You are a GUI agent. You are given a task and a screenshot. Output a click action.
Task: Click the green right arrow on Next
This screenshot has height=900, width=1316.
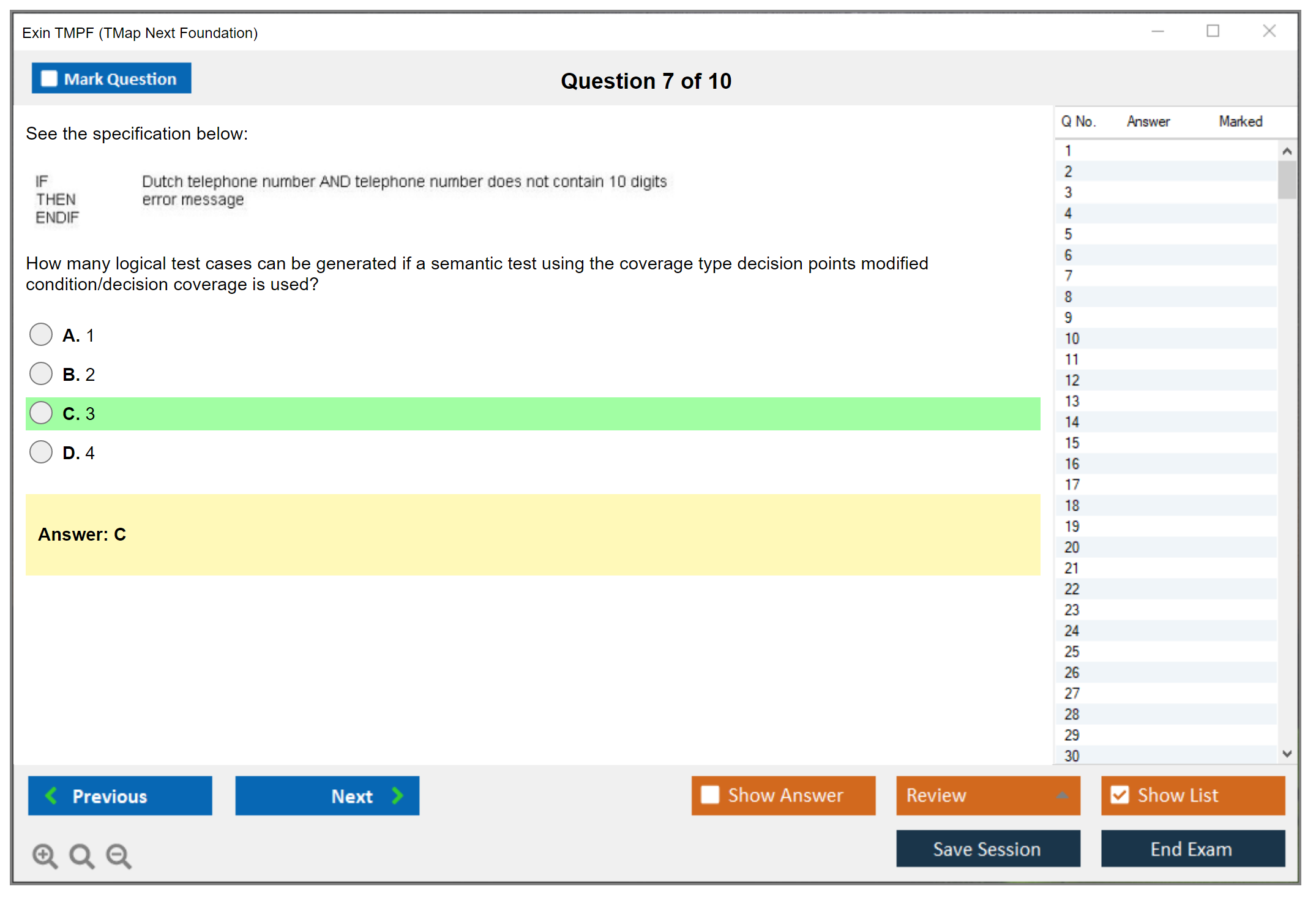pyautogui.click(x=398, y=795)
